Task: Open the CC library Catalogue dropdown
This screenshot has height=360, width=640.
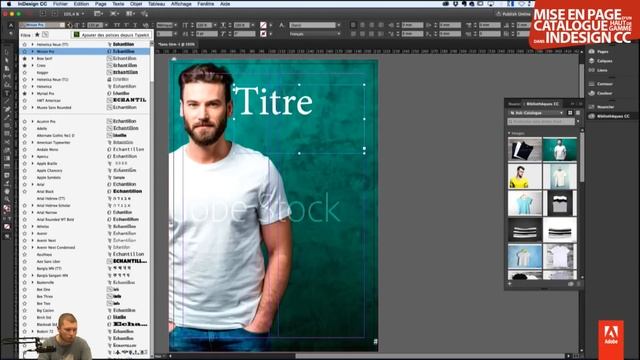Action: click(x=536, y=113)
